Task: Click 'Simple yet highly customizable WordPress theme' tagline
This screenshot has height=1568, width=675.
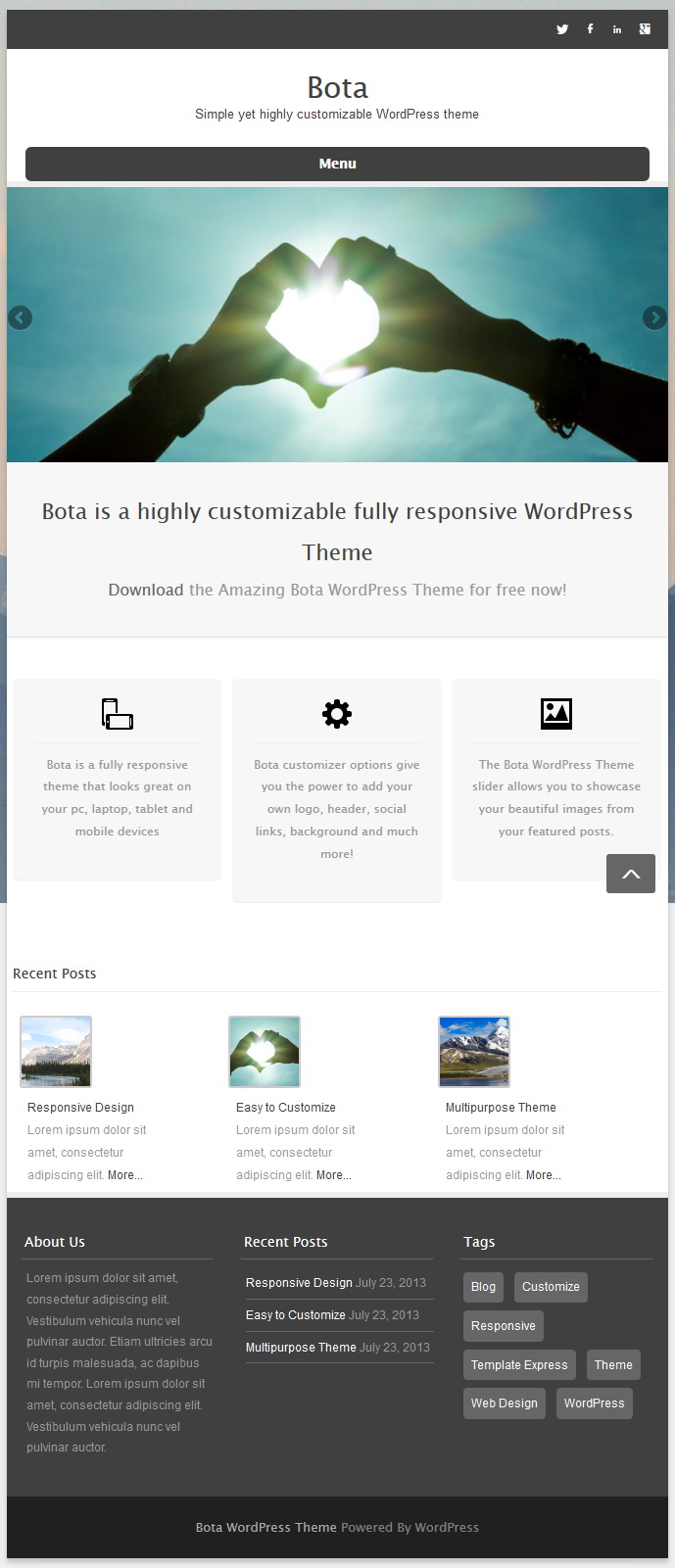Action: pos(337,115)
